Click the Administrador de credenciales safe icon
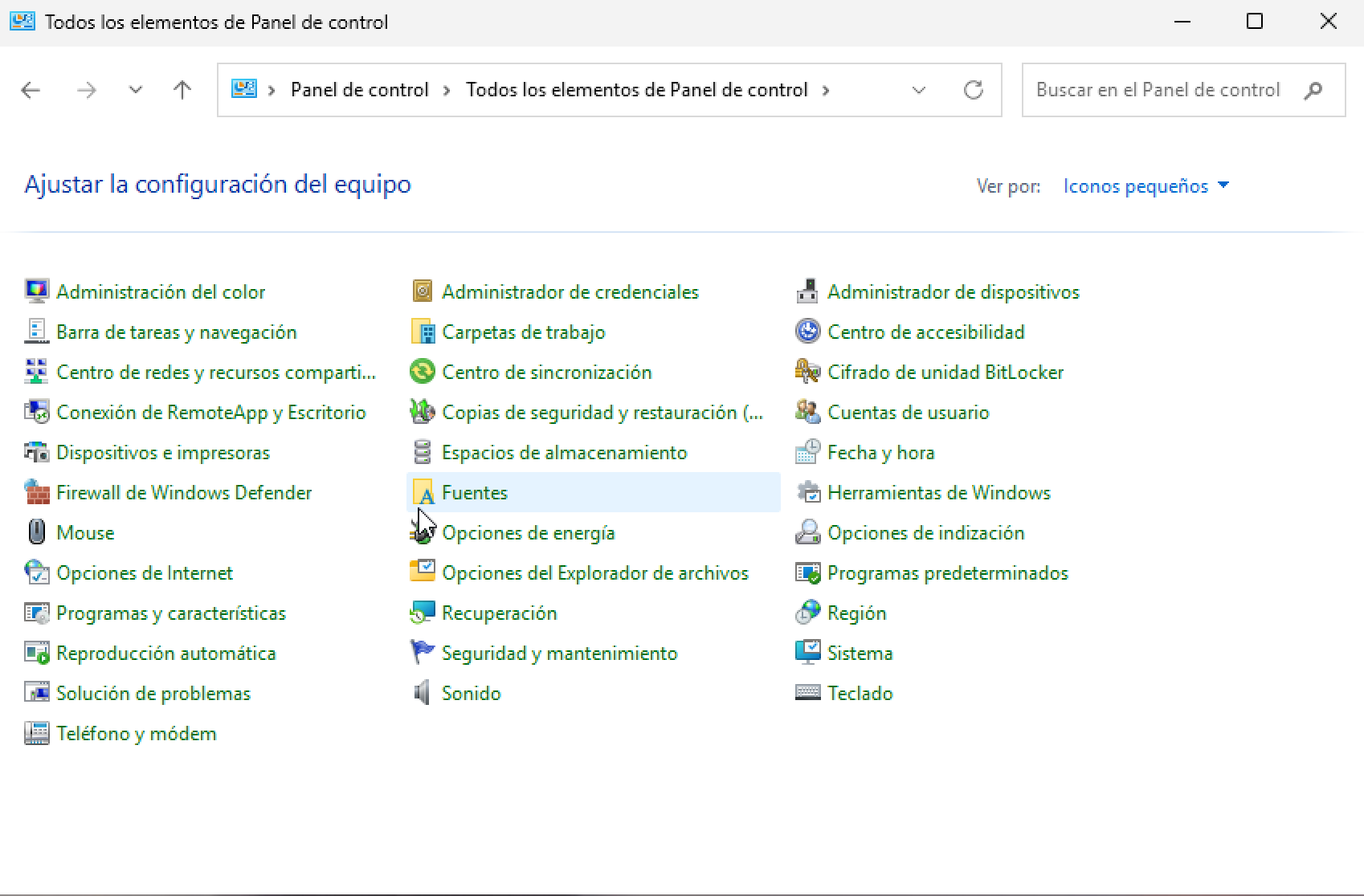 pos(422,291)
